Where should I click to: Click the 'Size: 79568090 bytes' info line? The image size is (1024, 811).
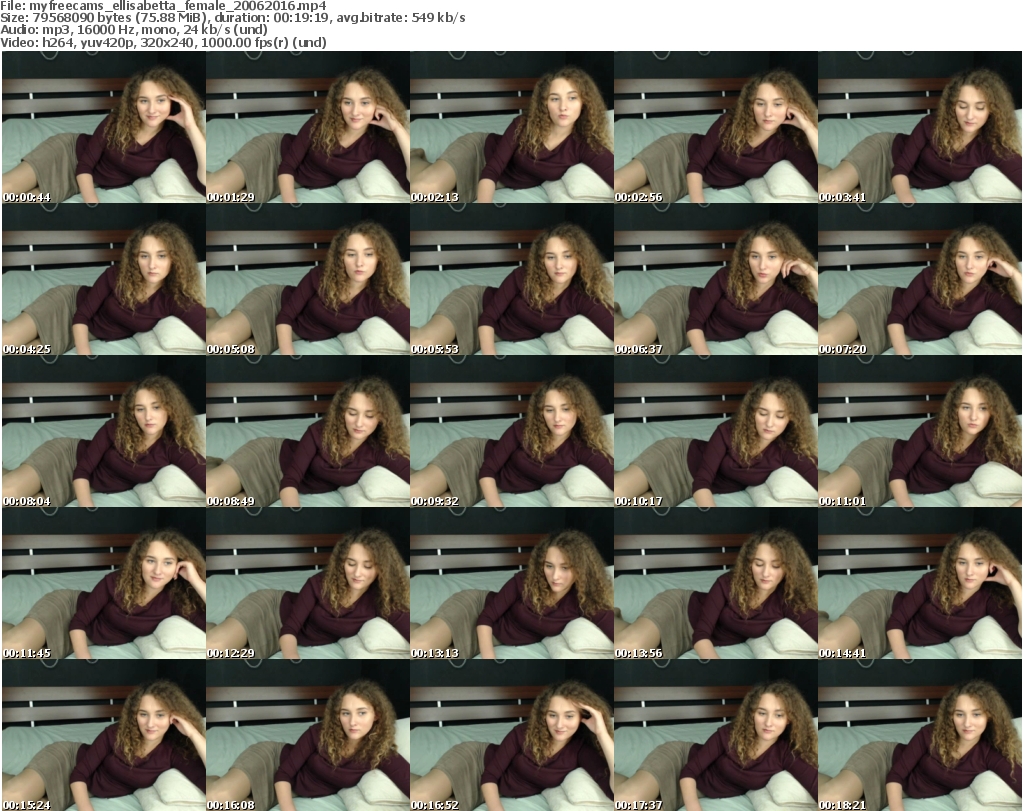[232, 18]
